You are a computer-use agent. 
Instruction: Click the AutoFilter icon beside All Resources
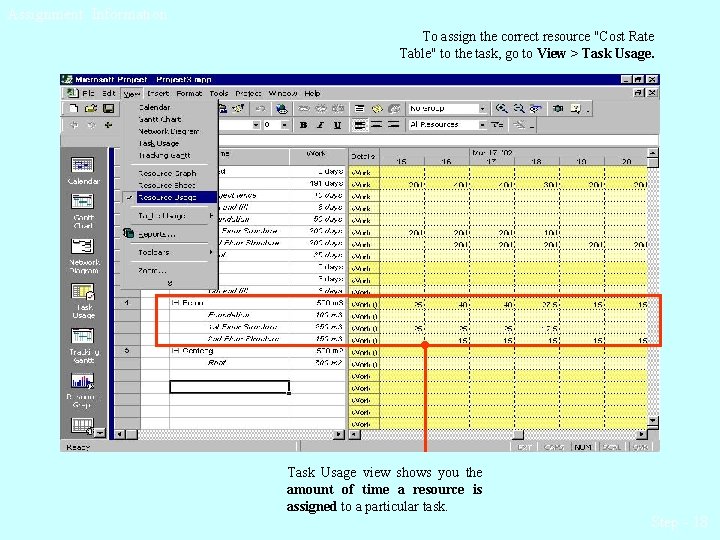click(x=497, y=124)
